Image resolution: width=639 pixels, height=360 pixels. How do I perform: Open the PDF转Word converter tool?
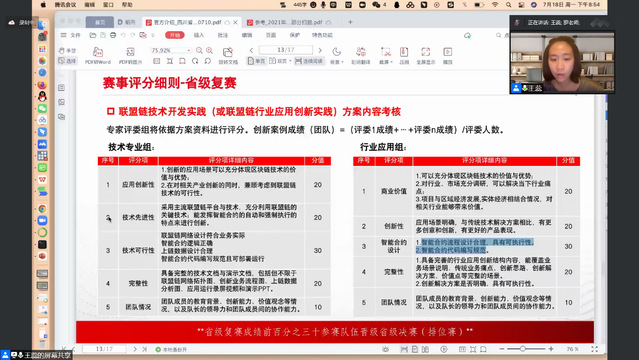98,55
